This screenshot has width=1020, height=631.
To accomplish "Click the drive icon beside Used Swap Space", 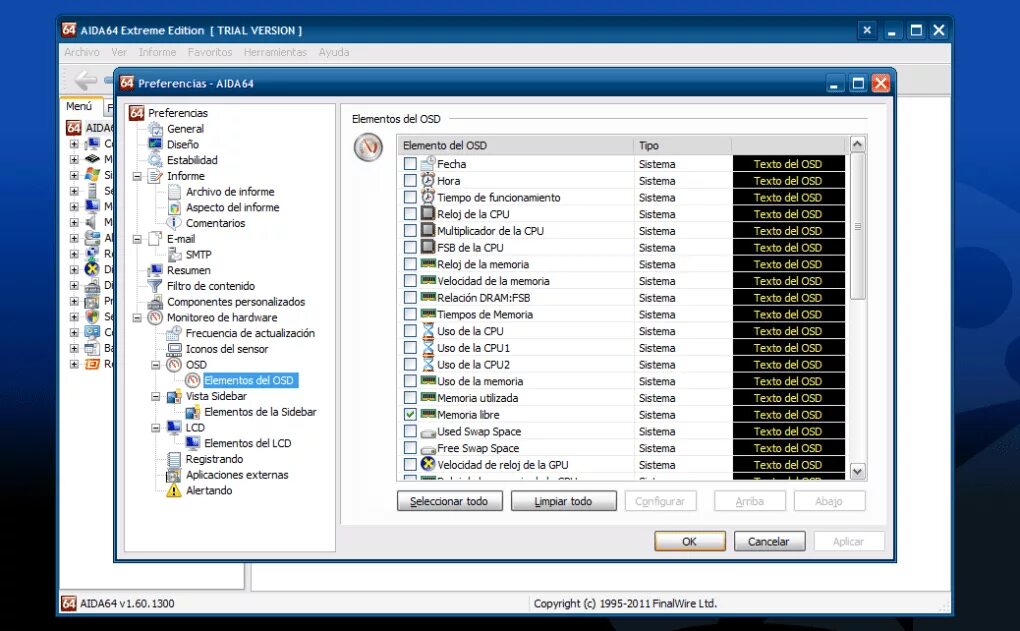I will click(x=427, y=432).
